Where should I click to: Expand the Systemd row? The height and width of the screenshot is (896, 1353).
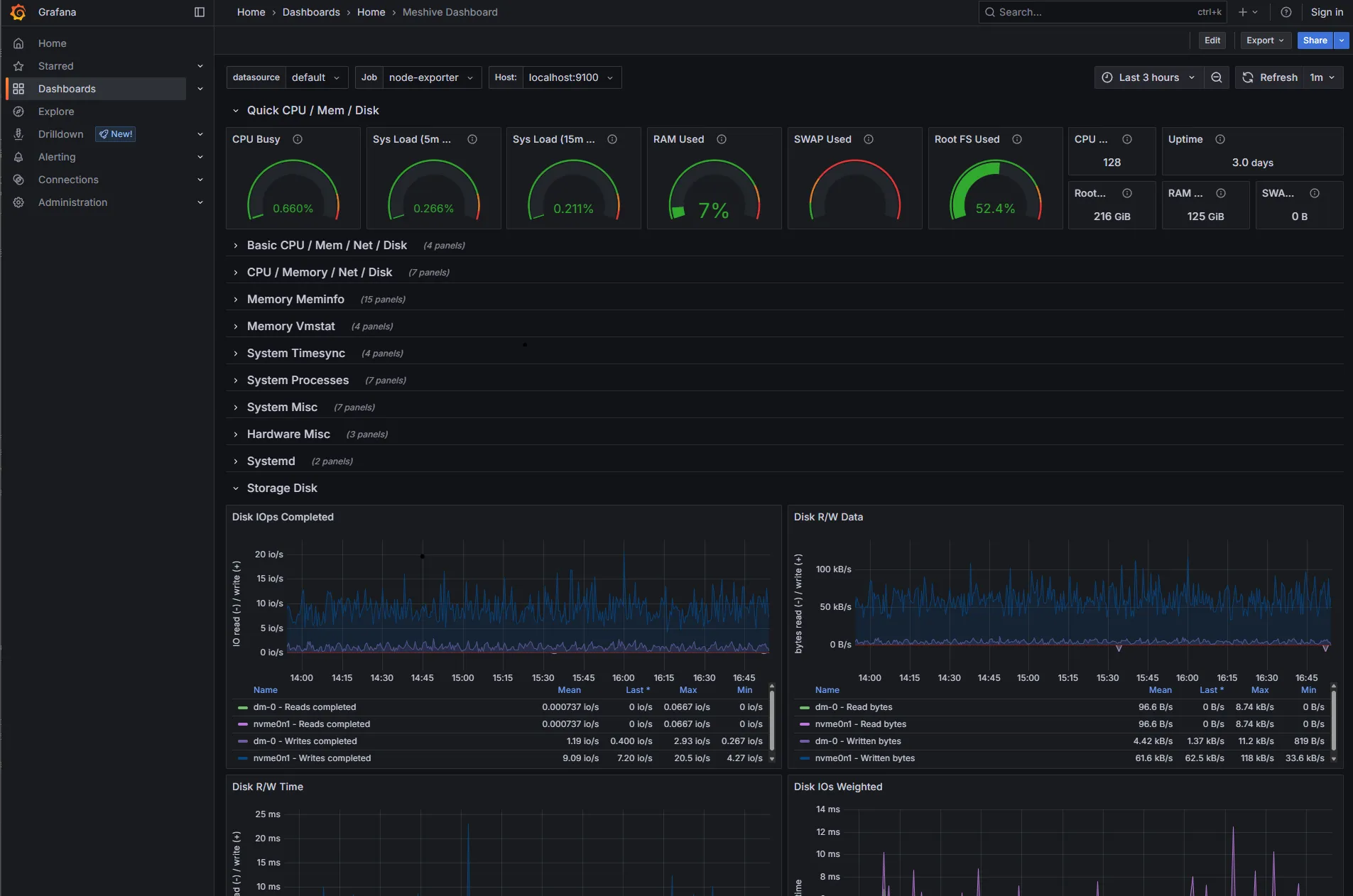click(271, 461)
